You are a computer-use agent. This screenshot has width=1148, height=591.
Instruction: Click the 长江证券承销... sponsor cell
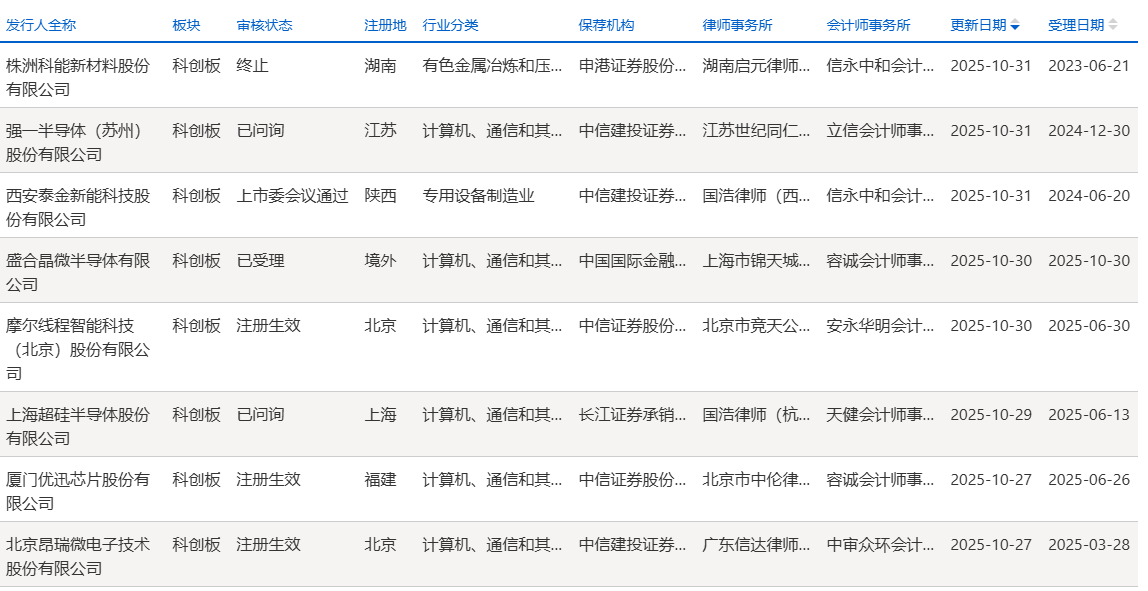click(633, 415)
